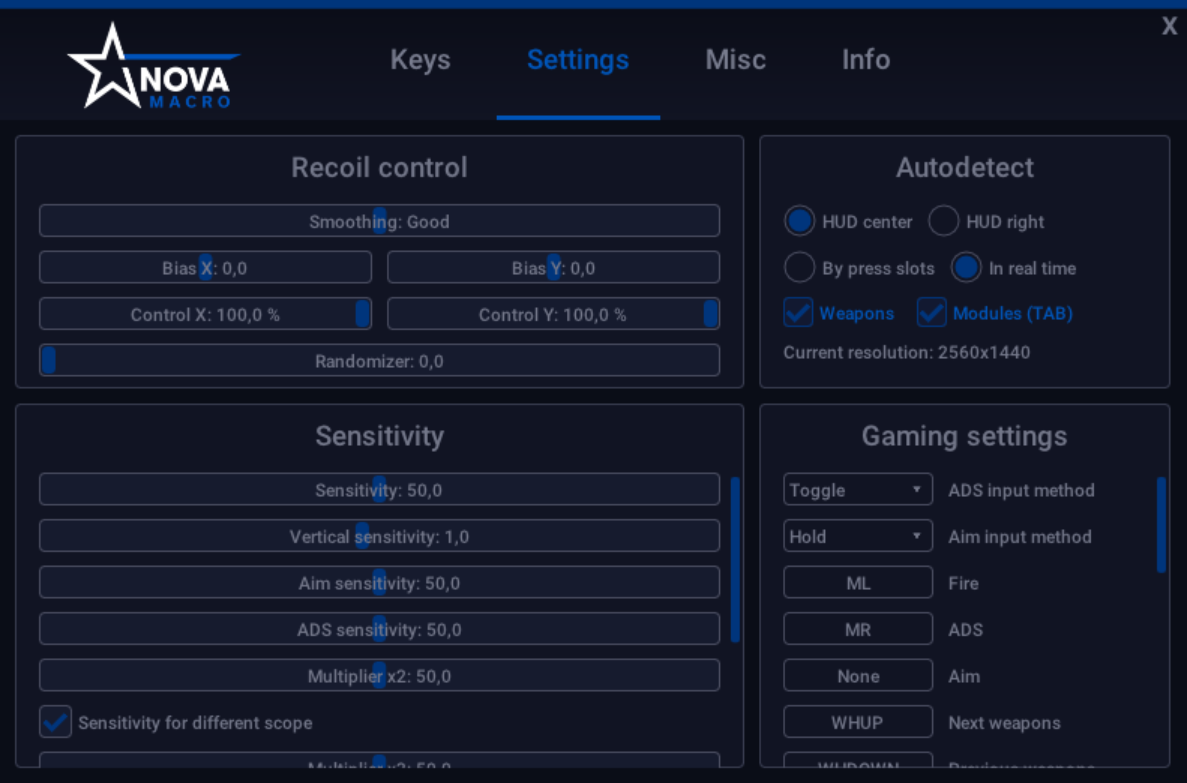The image size is (1187, 783).
Task: Open the Keys tab
Action: click(x=420, y=60)
